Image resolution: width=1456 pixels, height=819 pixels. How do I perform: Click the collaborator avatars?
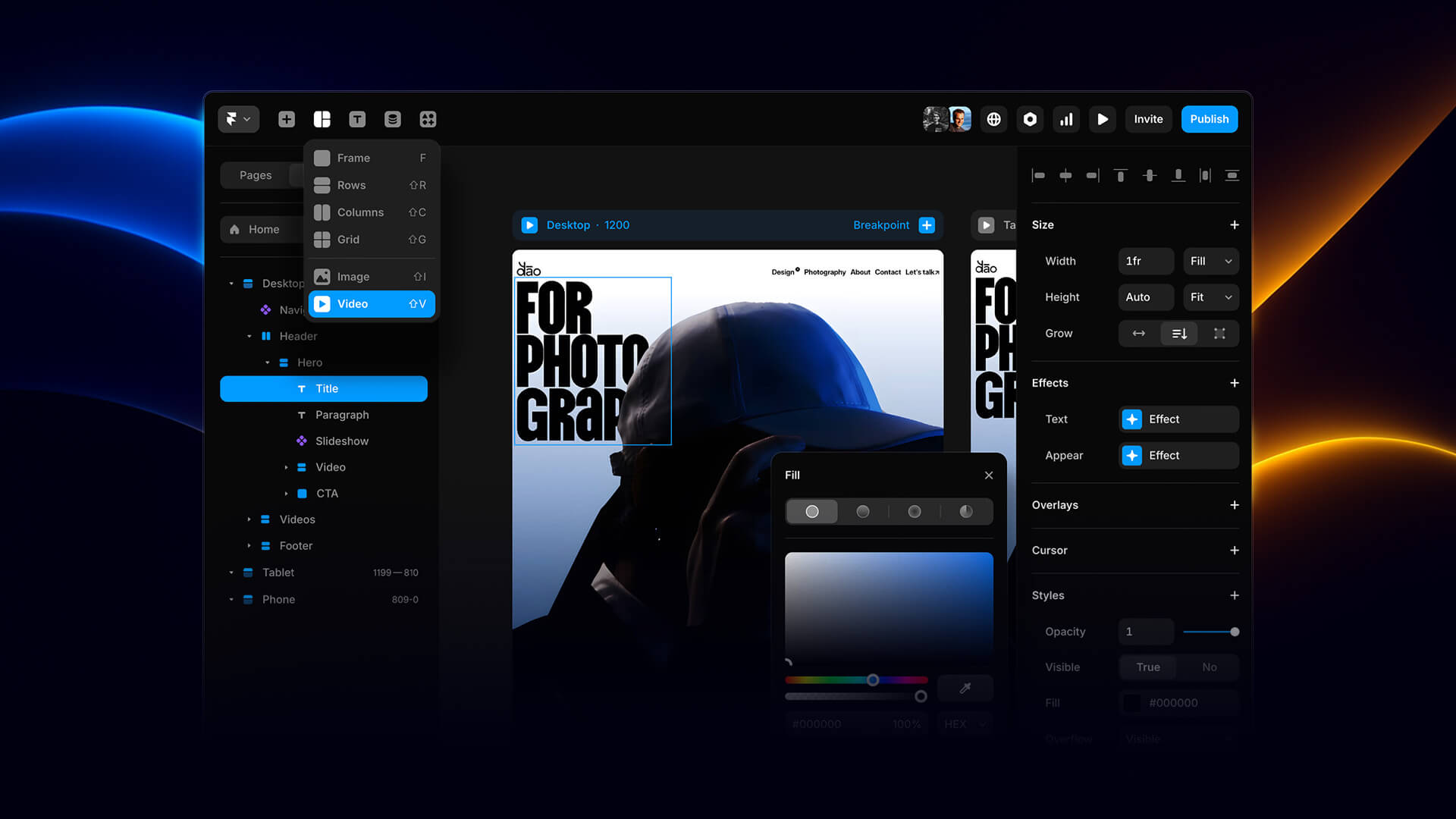(947, 119)
